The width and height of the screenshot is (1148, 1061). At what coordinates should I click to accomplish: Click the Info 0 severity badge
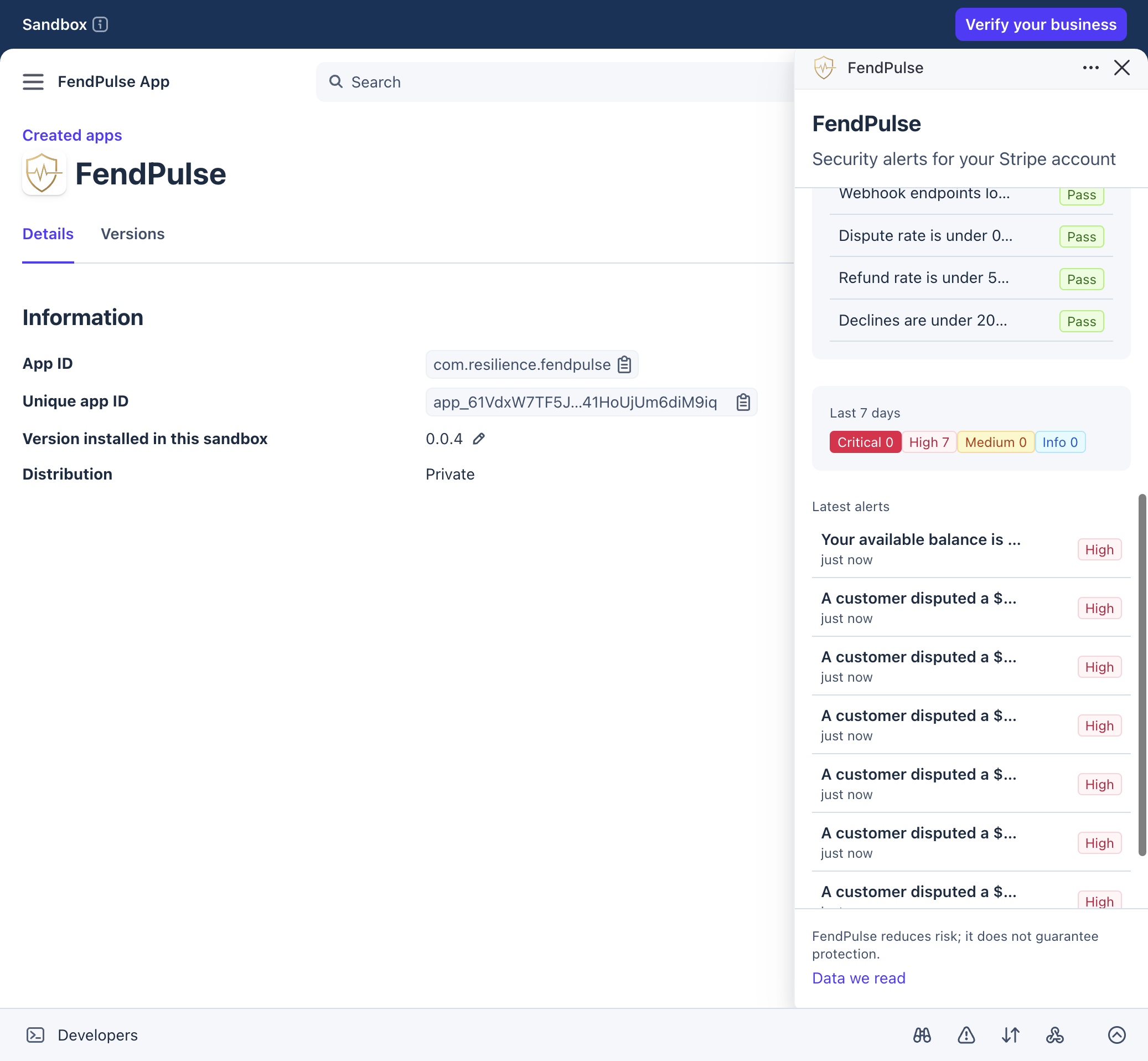click(x=1059, y=442)
